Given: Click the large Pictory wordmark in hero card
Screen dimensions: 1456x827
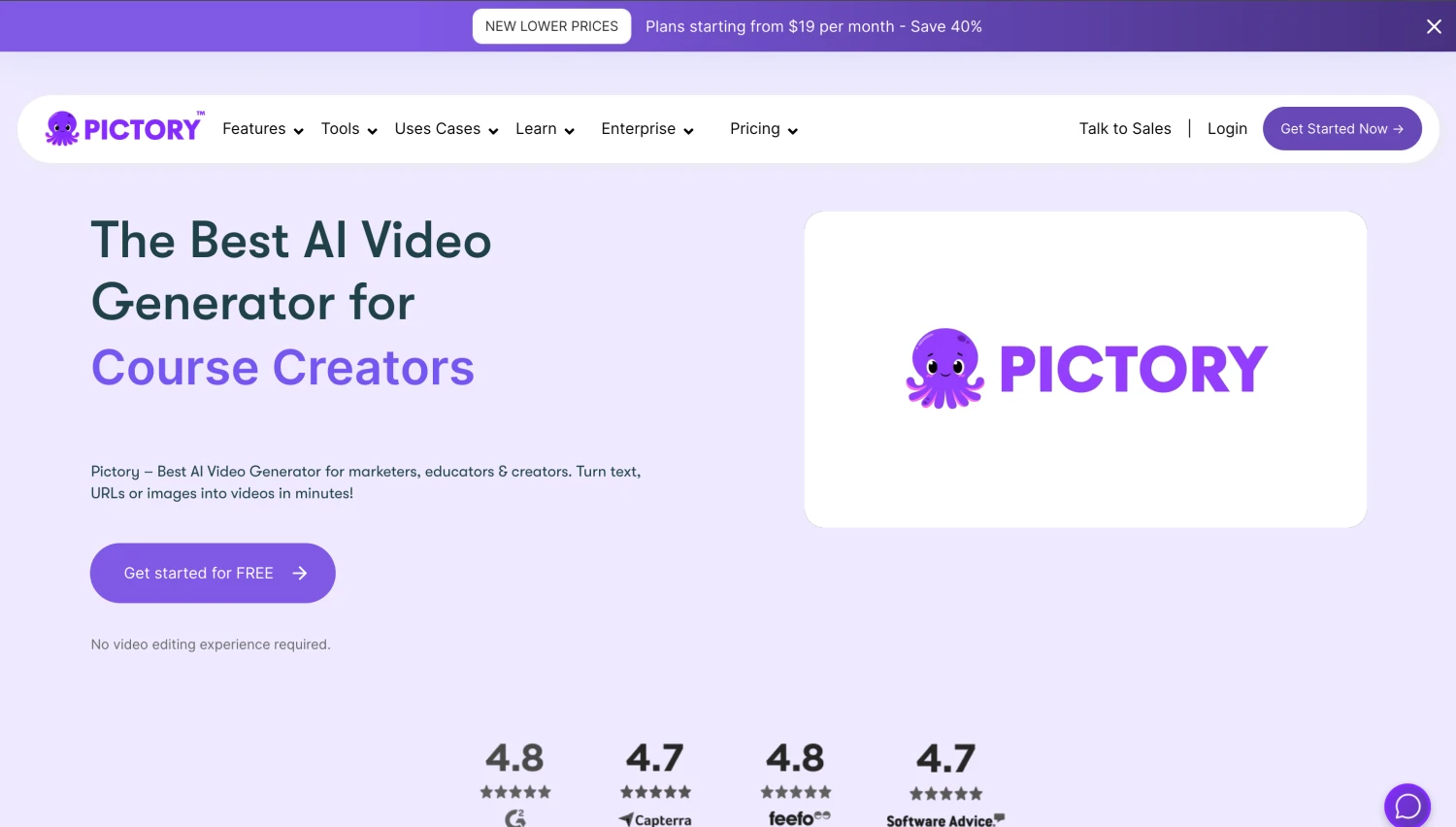Looking at the screenshot, I should (x=1132, y=368).
